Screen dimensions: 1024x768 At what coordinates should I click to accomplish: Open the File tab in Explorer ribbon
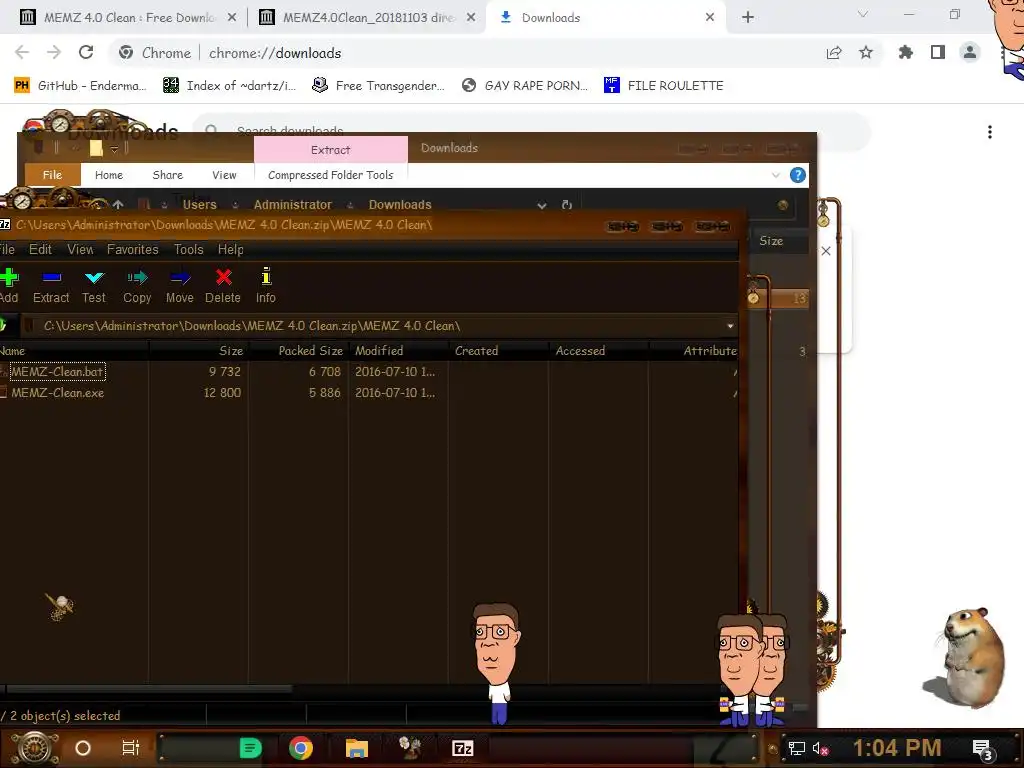tap(52, 175)
